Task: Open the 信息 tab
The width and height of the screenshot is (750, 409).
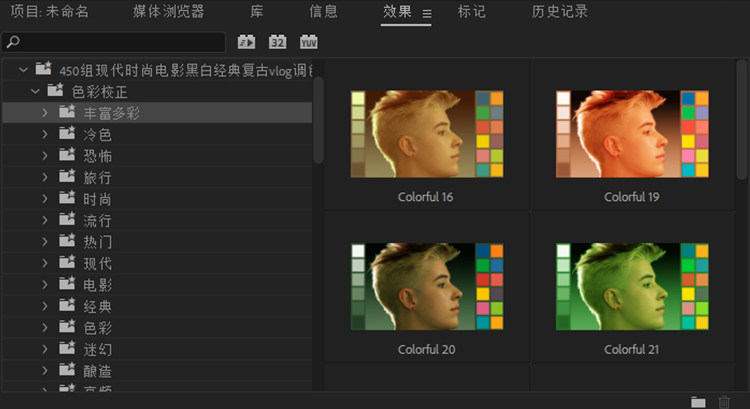Action: (323, 11)
